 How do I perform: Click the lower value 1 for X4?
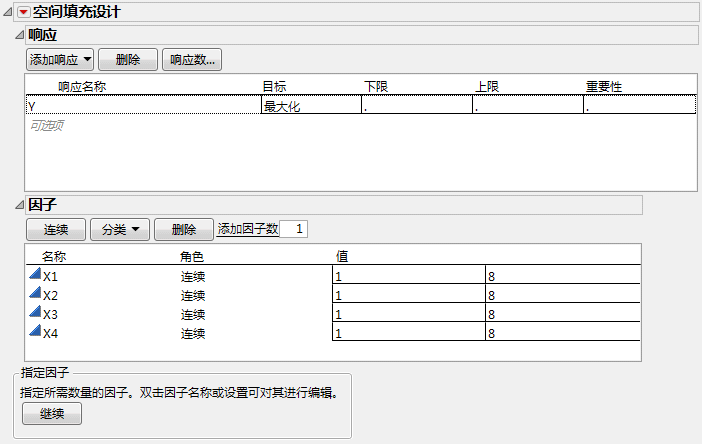[x=409, y=332]
